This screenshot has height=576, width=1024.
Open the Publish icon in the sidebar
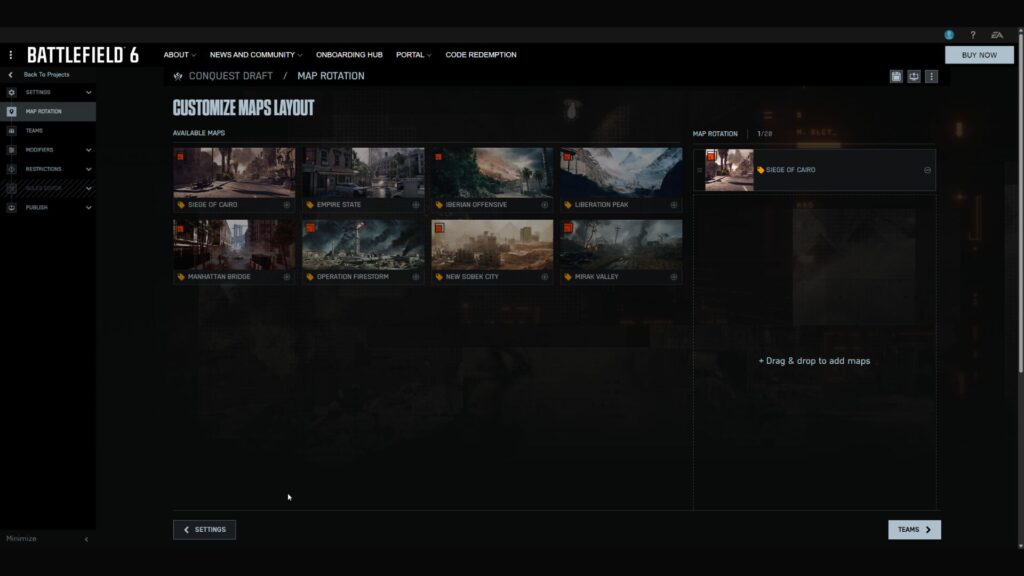point(11,207)
